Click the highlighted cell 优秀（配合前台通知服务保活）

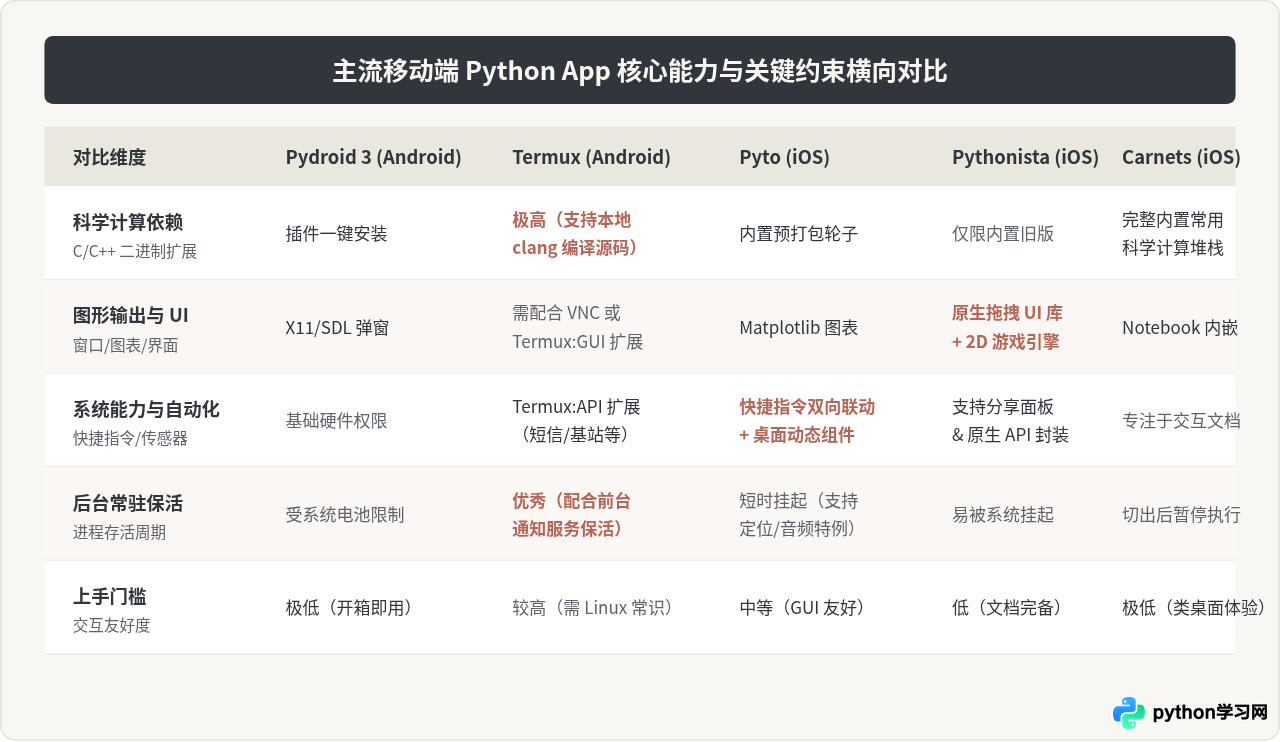tap(571, 515)
